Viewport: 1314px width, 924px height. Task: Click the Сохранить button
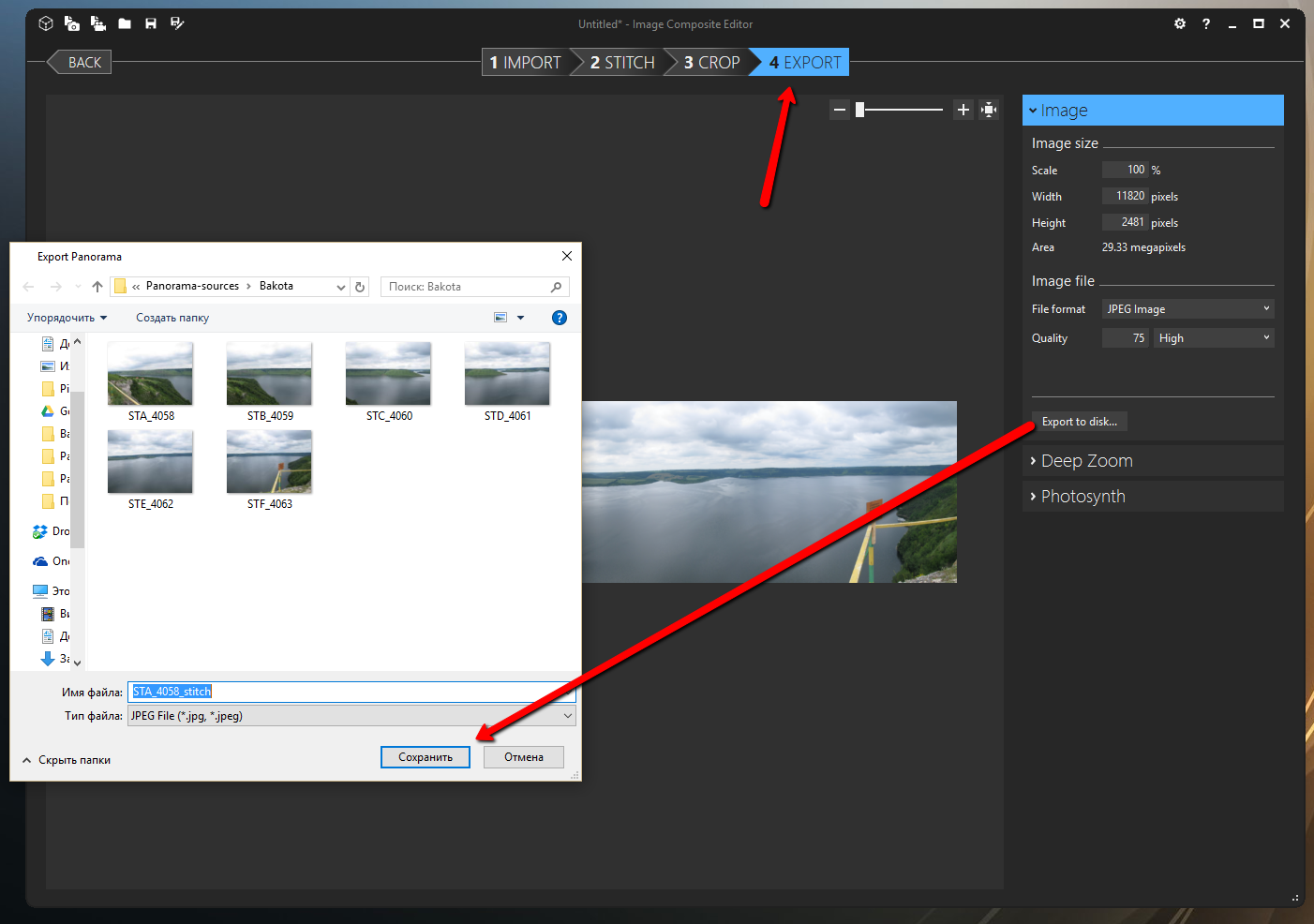click(426, 757)
